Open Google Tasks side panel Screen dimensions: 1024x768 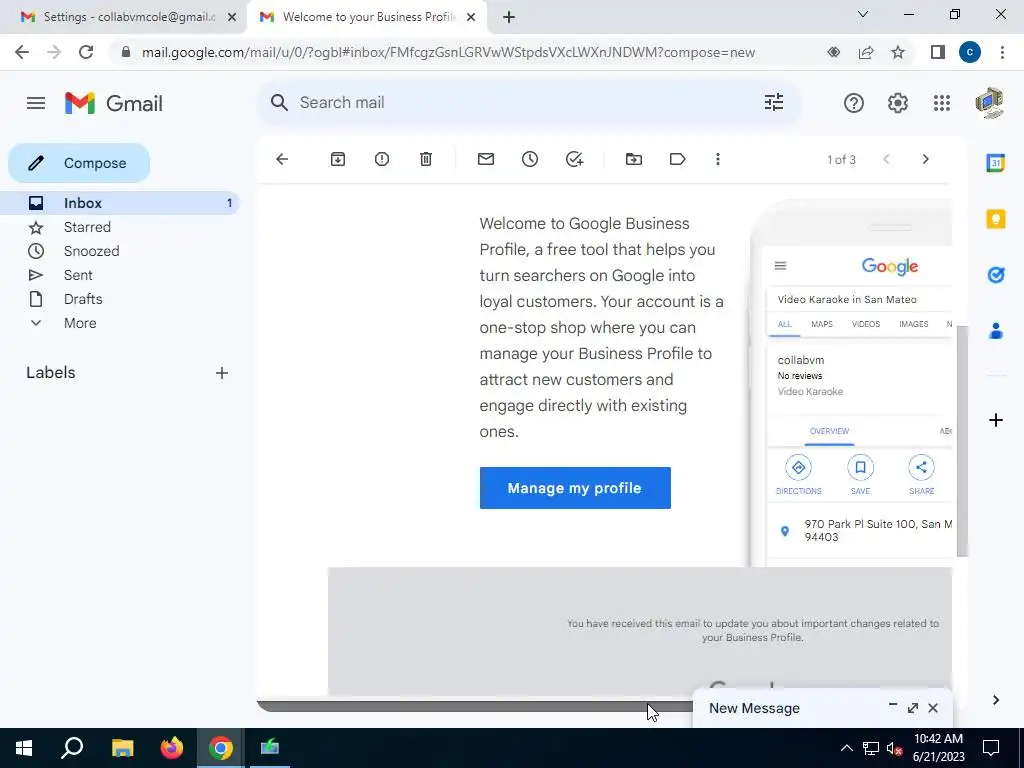point(996,275)
